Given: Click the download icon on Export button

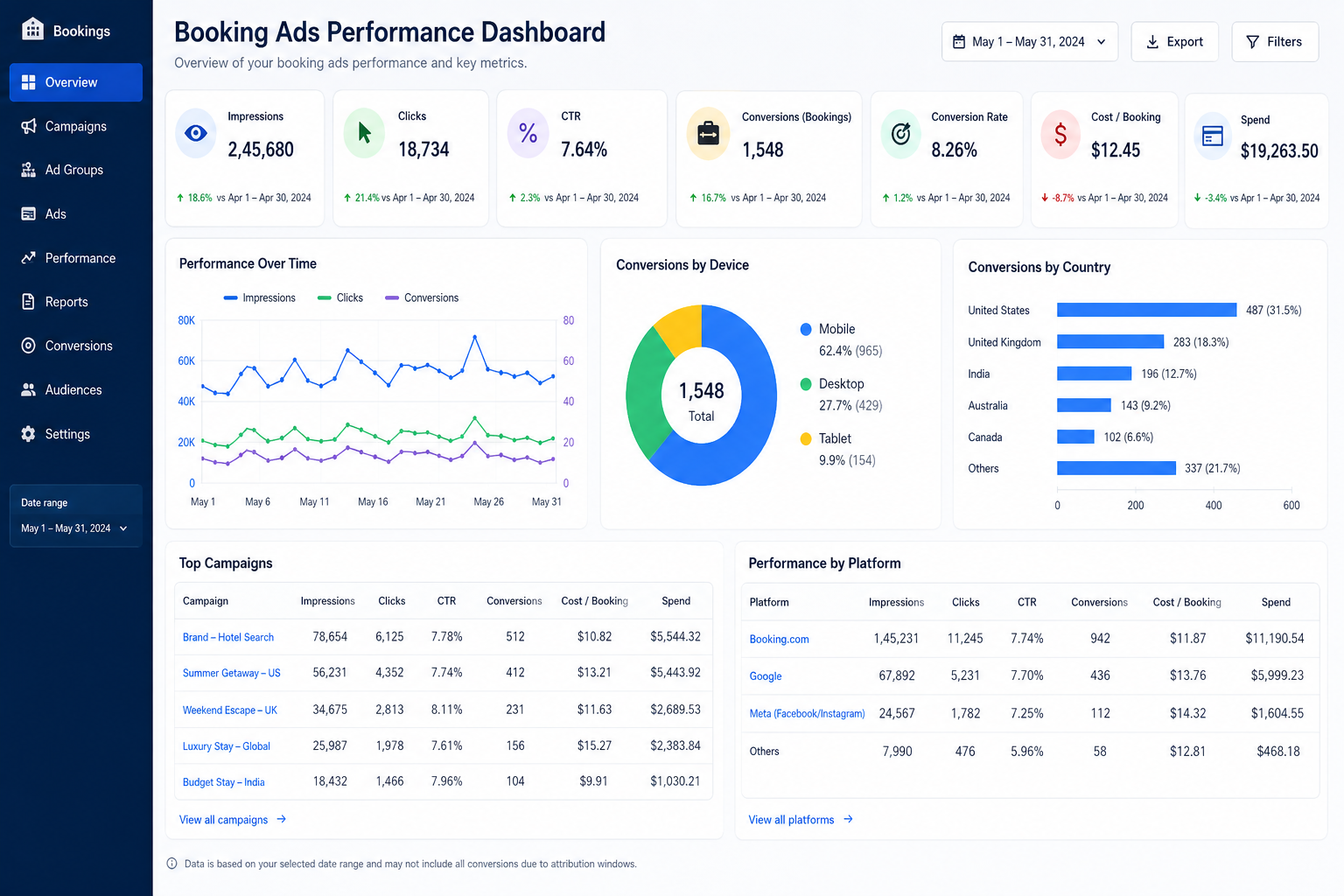Looking at the screenshot, I should [x=1152, y=42].
